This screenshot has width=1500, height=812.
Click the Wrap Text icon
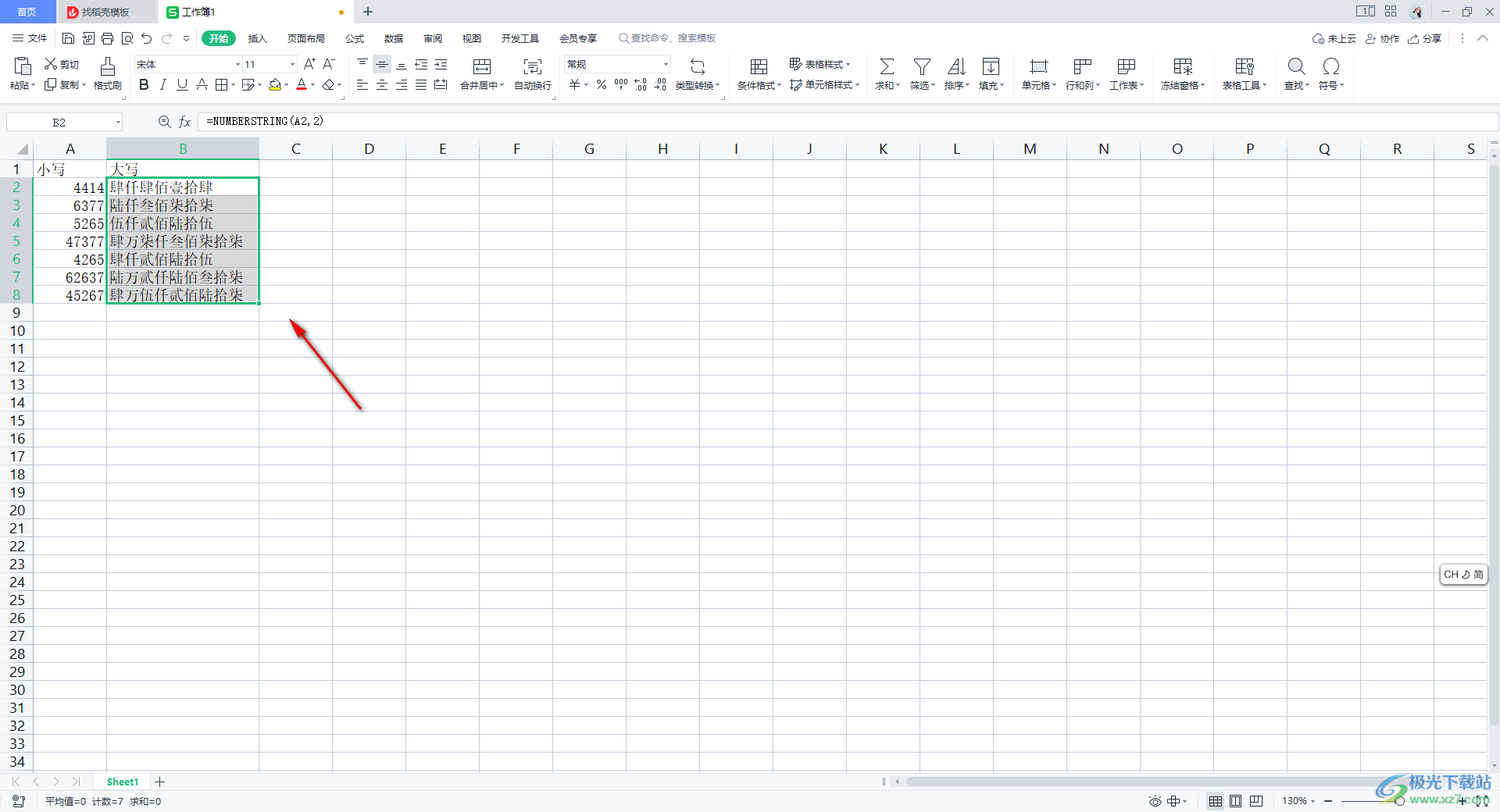pyautogui.click(x=533, y=66)
